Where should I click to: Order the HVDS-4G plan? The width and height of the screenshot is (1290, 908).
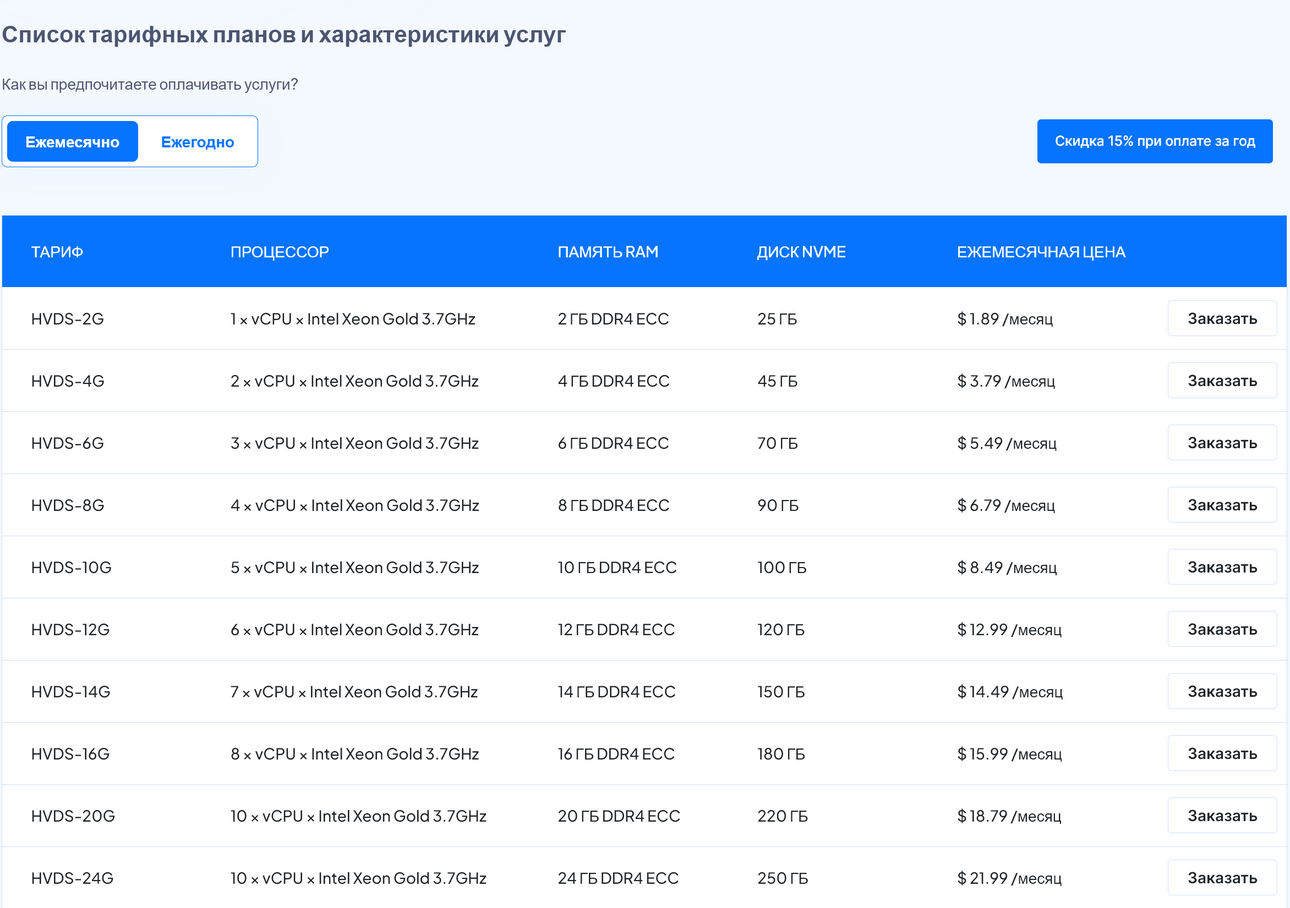pyautogui.click(x=1222, y=381)
